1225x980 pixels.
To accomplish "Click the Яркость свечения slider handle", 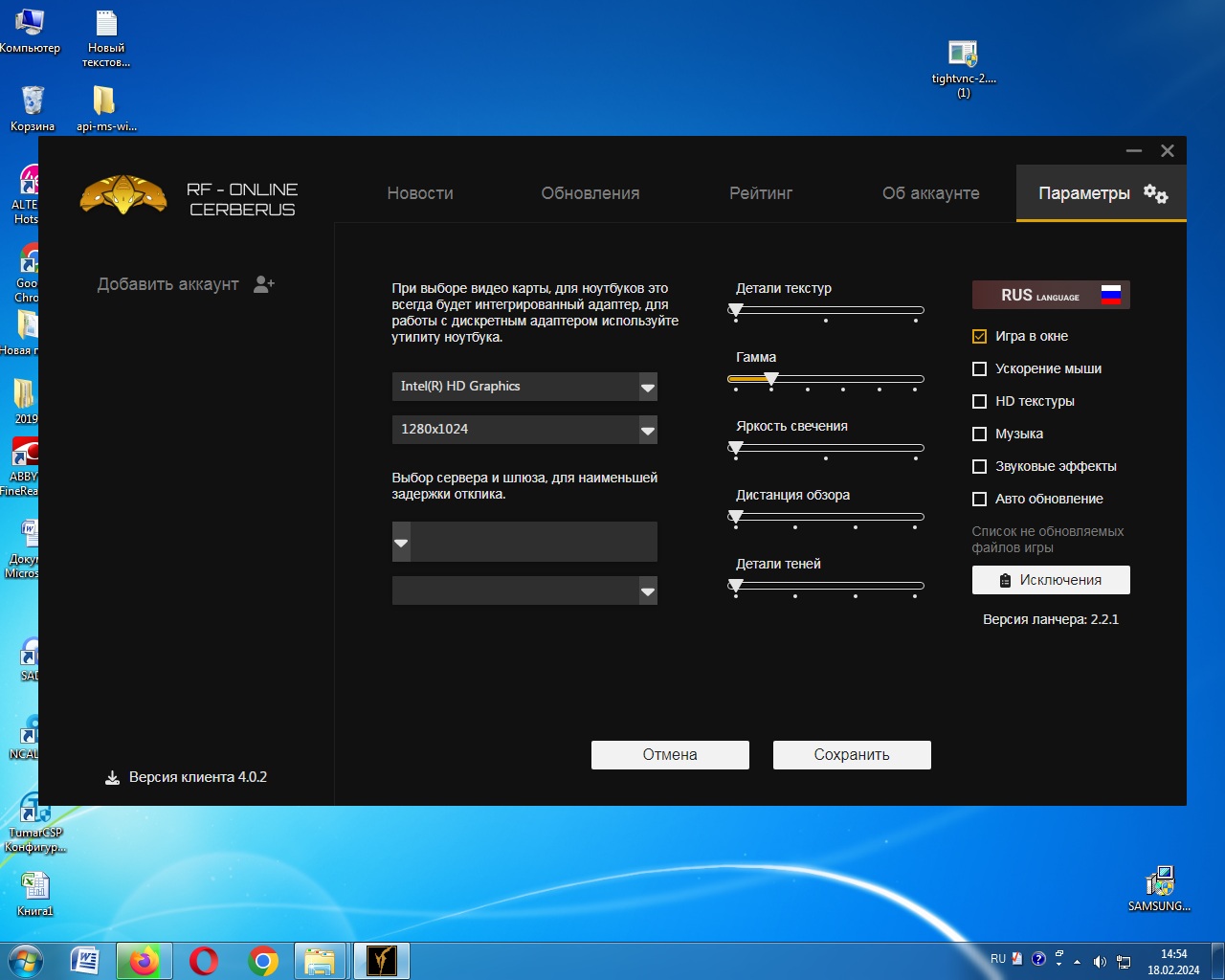I will (x=735, y=448).
